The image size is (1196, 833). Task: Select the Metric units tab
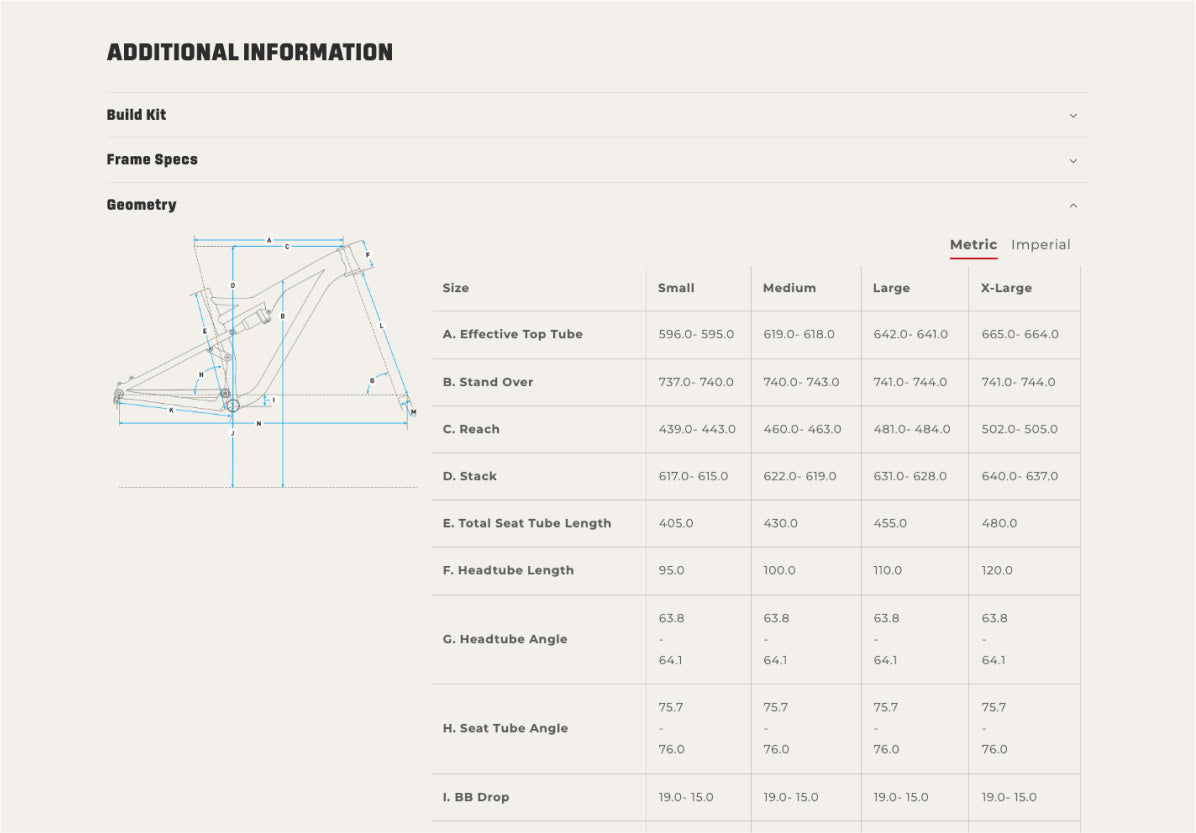(973, 245)
